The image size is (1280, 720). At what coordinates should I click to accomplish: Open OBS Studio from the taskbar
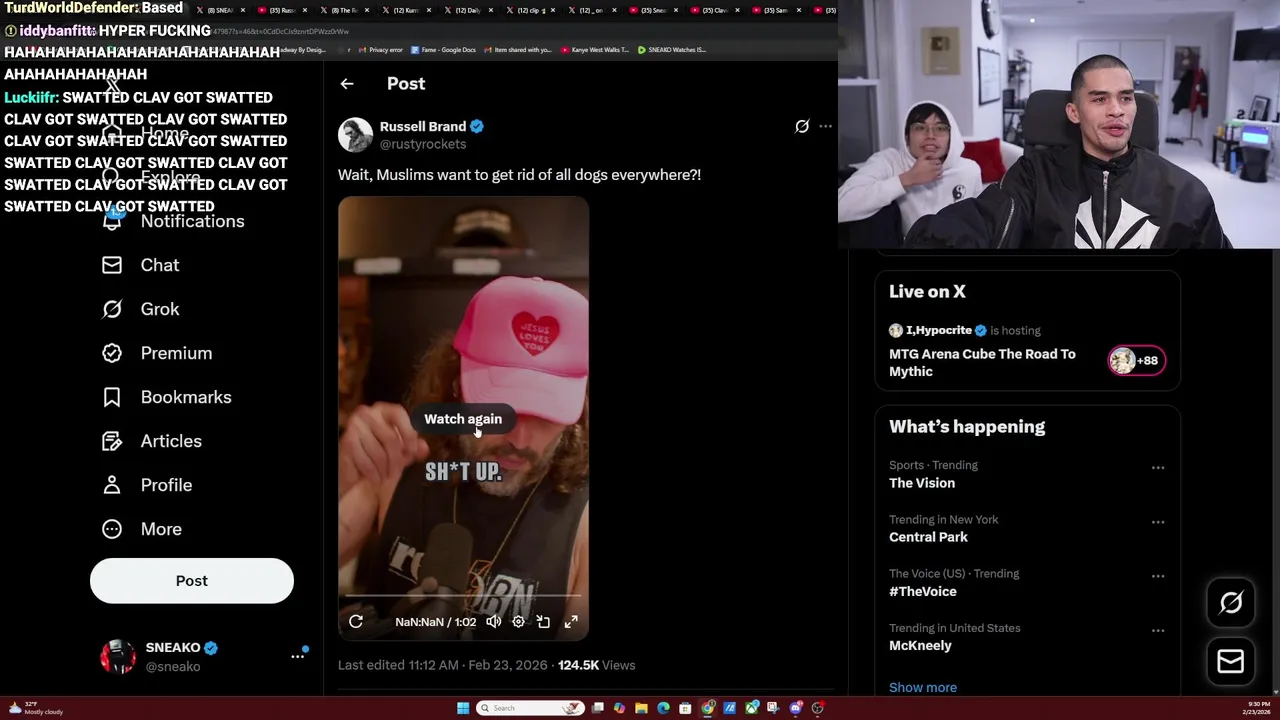818,708
